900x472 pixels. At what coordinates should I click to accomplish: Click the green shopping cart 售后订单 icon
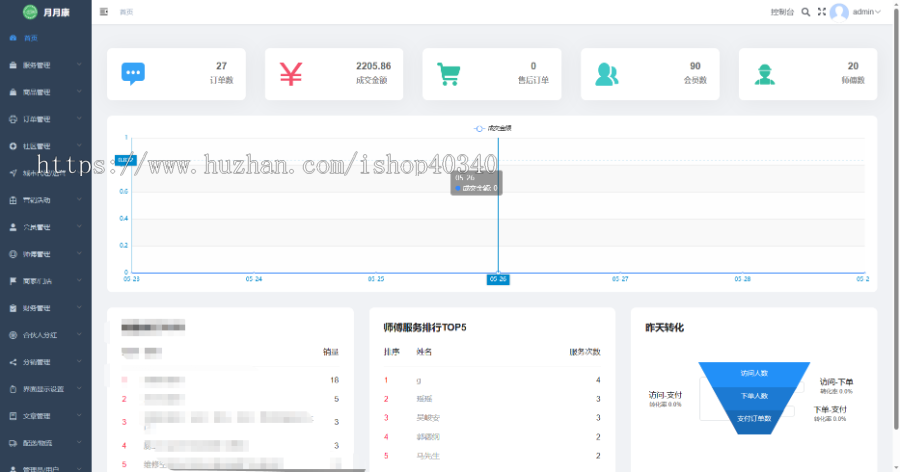[x=449, y=74]
